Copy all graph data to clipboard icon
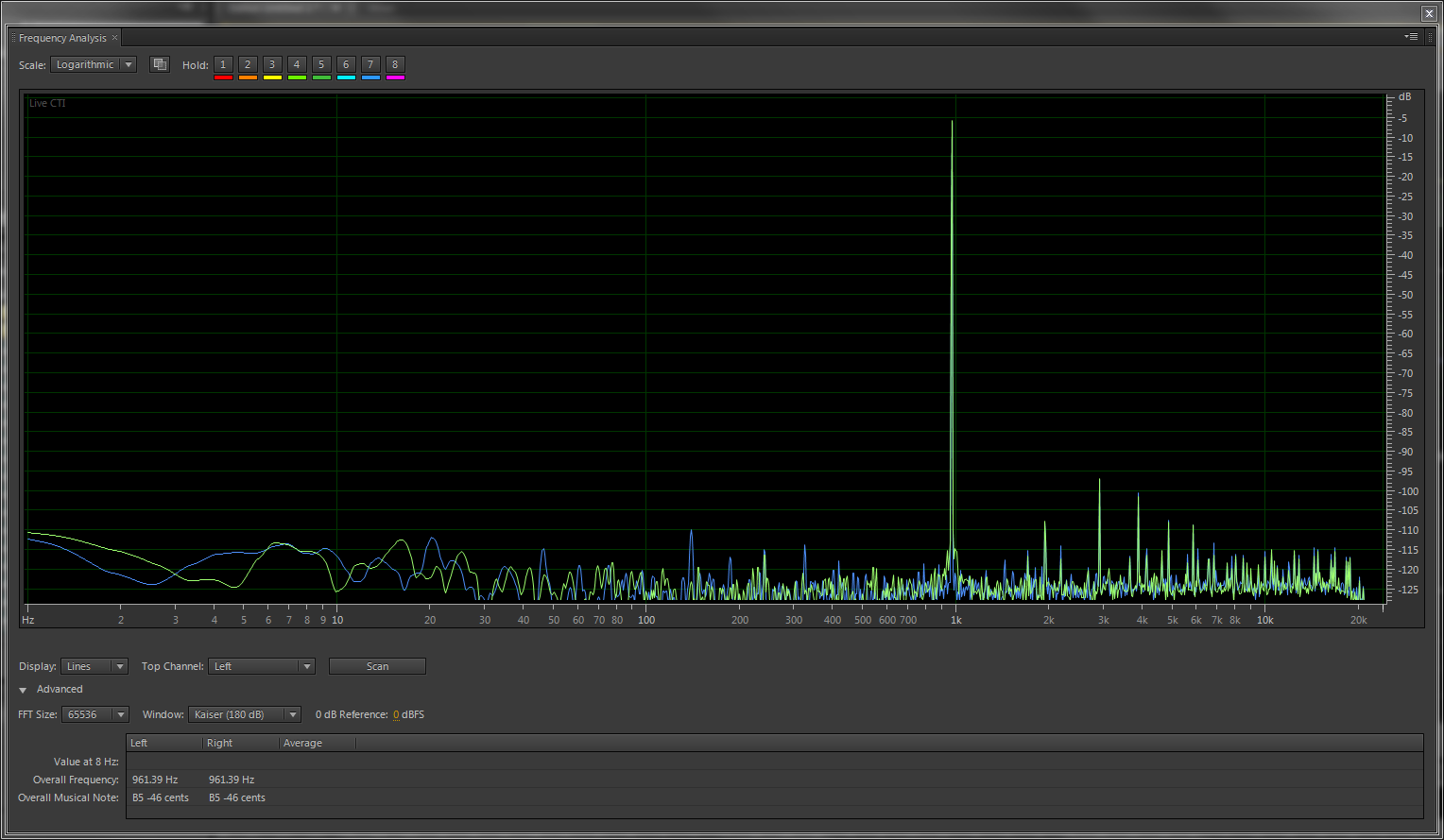Image resolution: width=1444 pixels, height=840 pixels. pyautogui.click(x=160, y=64)
